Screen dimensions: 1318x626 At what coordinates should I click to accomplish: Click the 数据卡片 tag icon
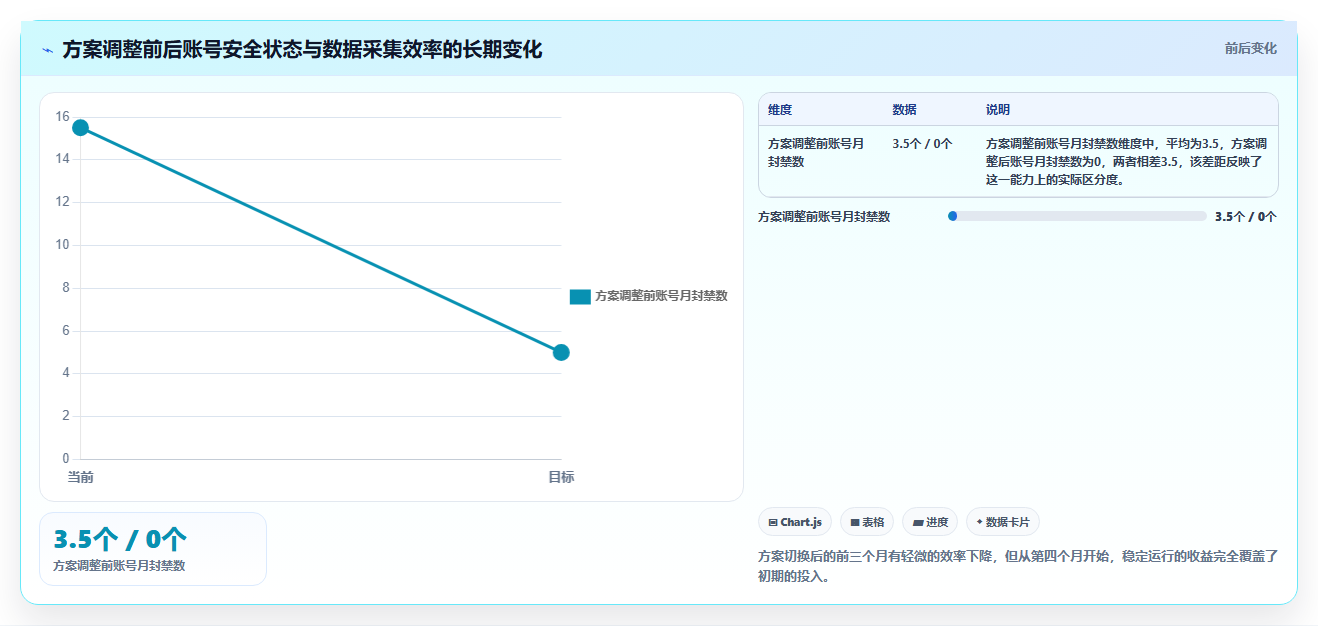coord(979,522)
